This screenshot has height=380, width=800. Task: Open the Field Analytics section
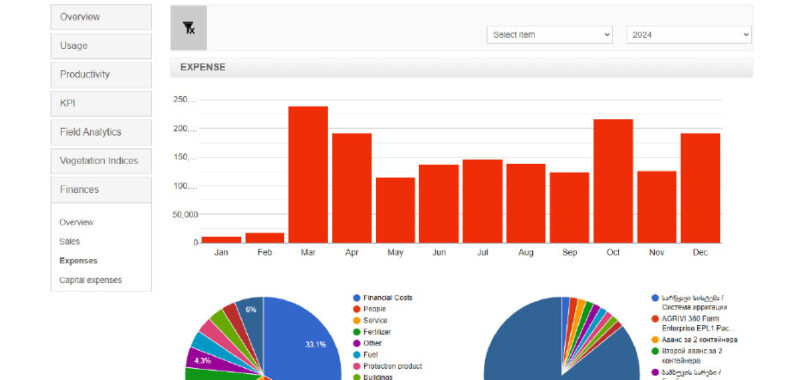pos(101,132)
